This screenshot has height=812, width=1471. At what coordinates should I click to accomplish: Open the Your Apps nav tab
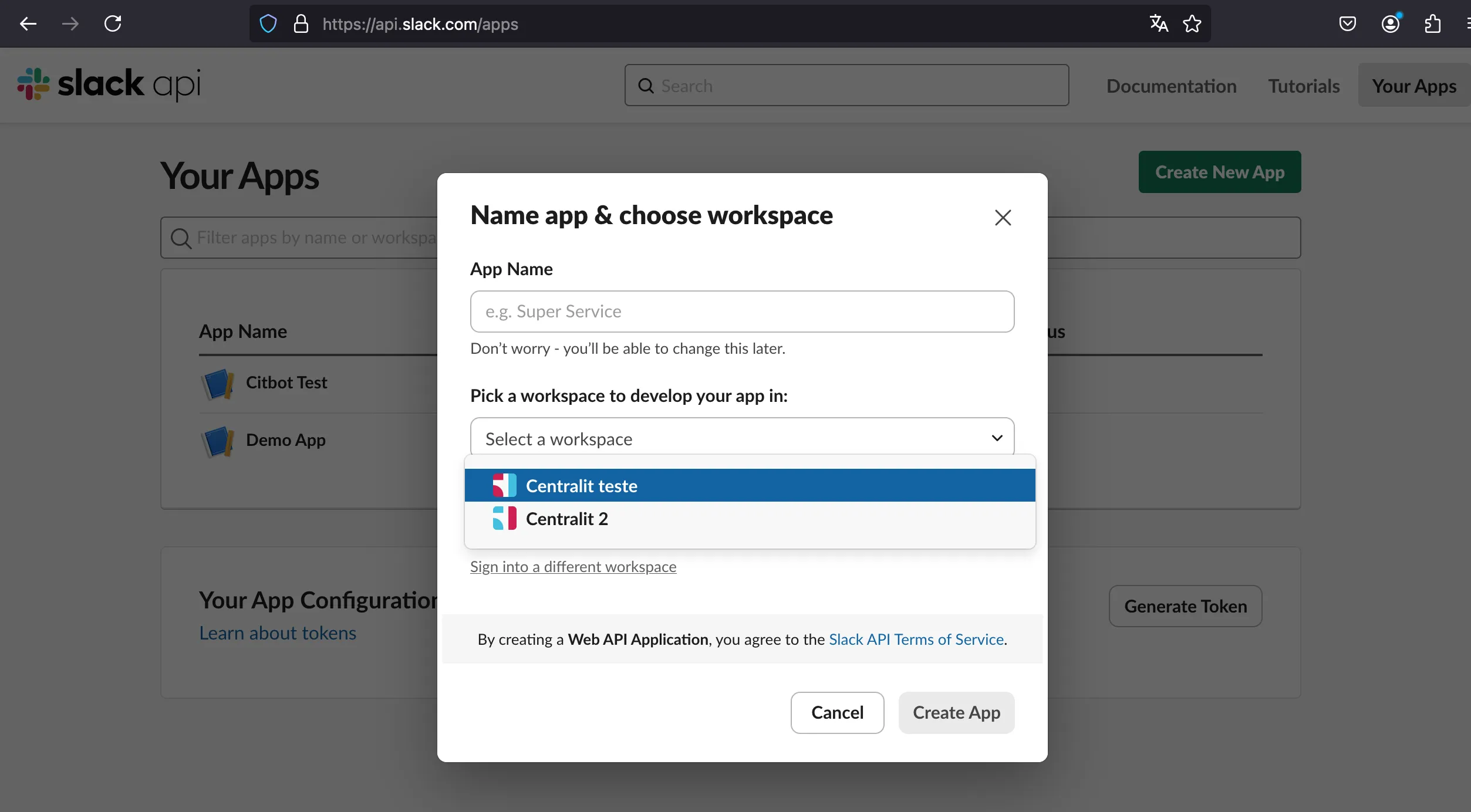tap(1414, 86)
